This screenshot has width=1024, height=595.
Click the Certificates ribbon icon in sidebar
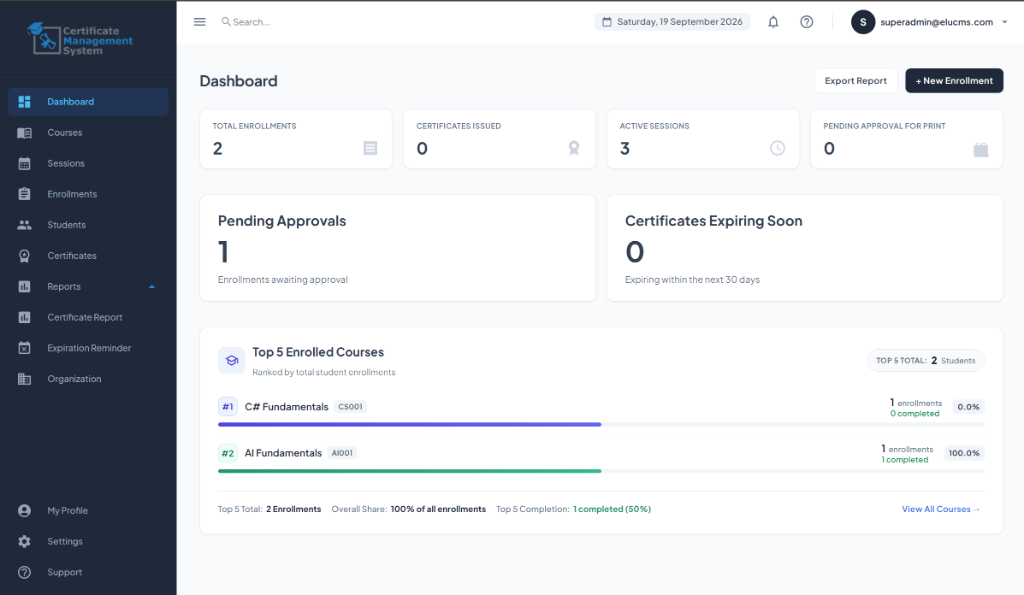click(x=24, y=256)
